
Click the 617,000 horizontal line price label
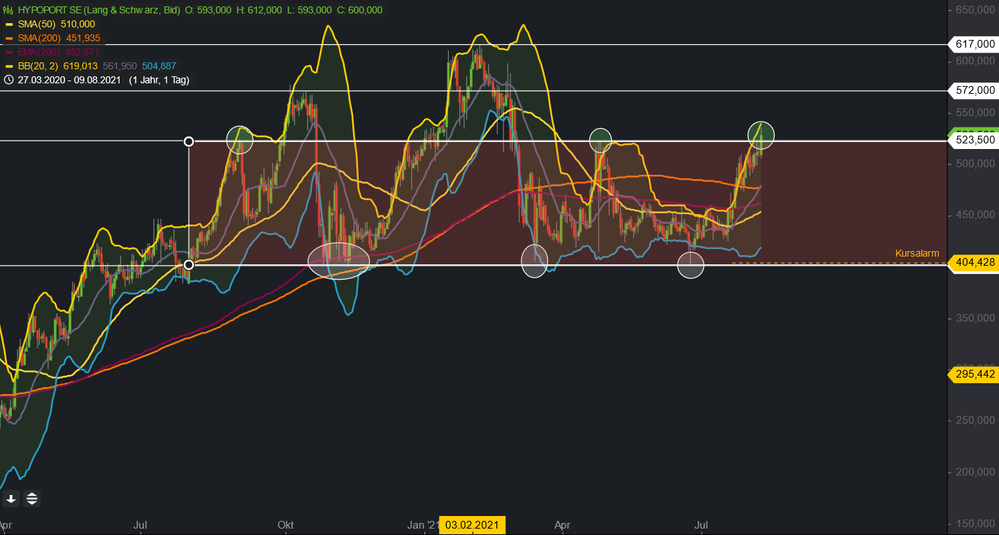coord(972,45)
